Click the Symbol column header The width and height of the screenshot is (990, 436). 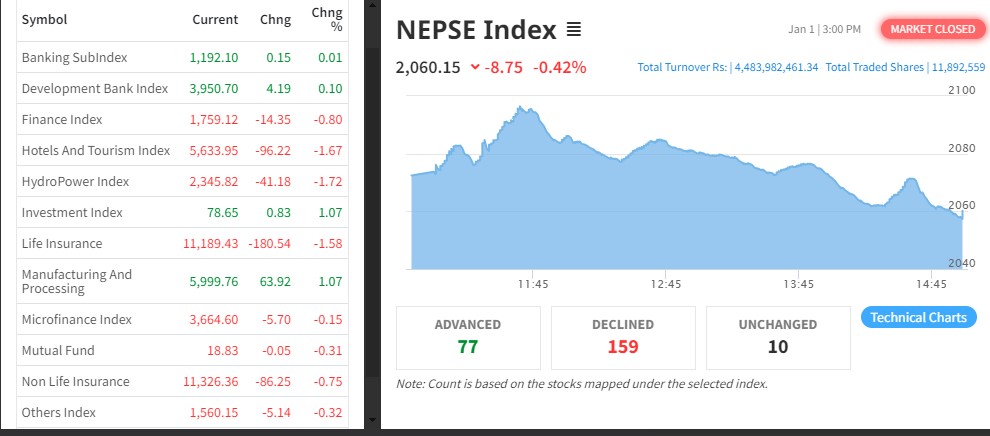click(44, 19)
